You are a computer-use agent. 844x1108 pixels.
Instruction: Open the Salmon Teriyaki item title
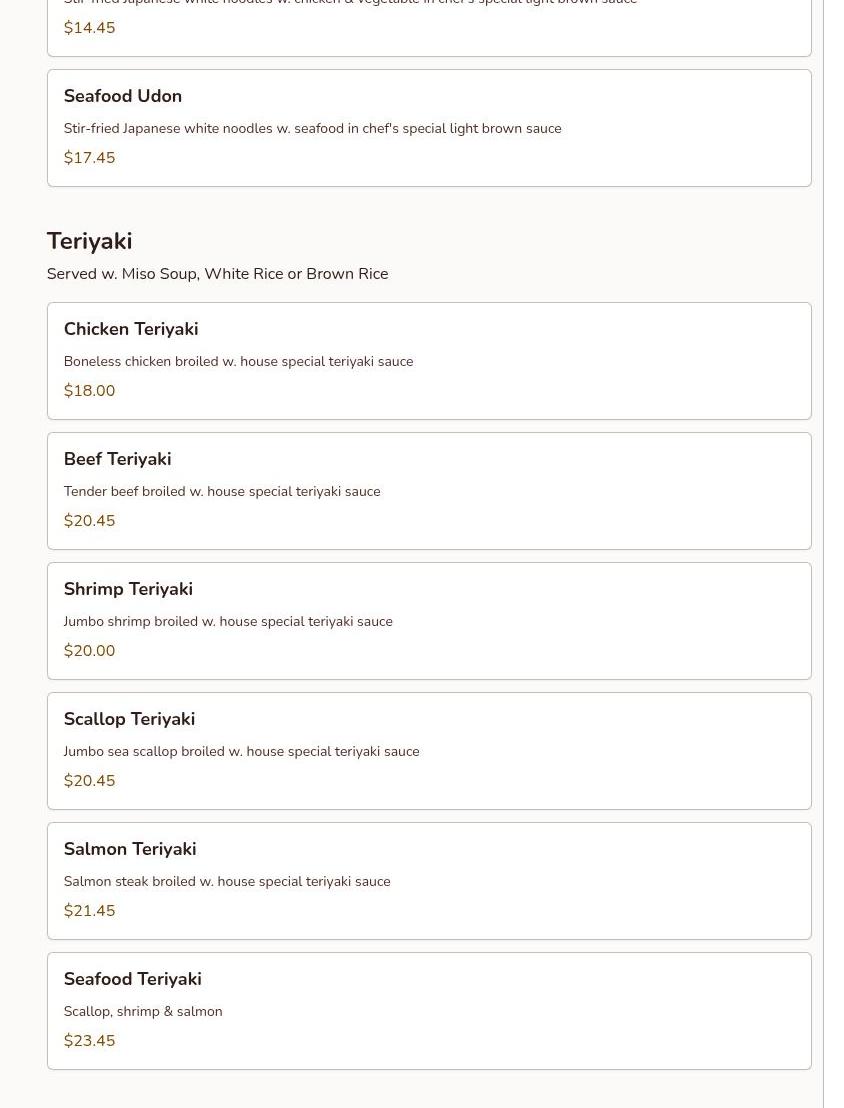[x=129, y=849]
